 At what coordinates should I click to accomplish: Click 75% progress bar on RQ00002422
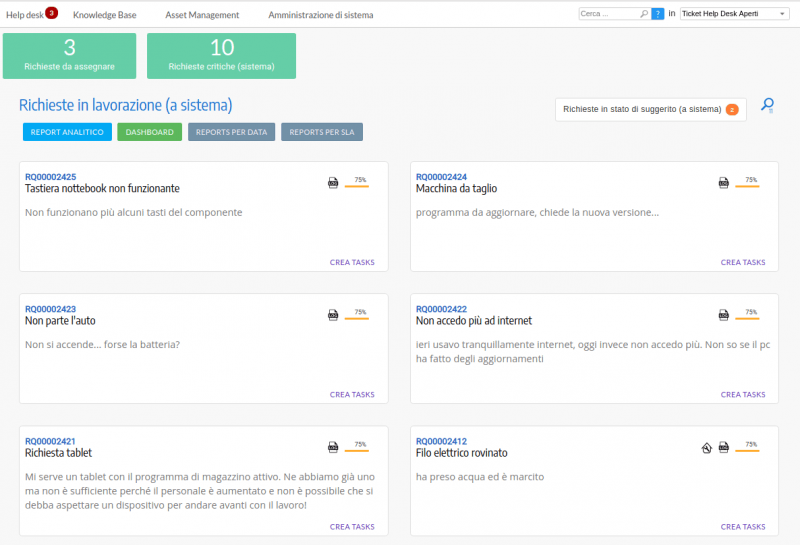point(747,314)
